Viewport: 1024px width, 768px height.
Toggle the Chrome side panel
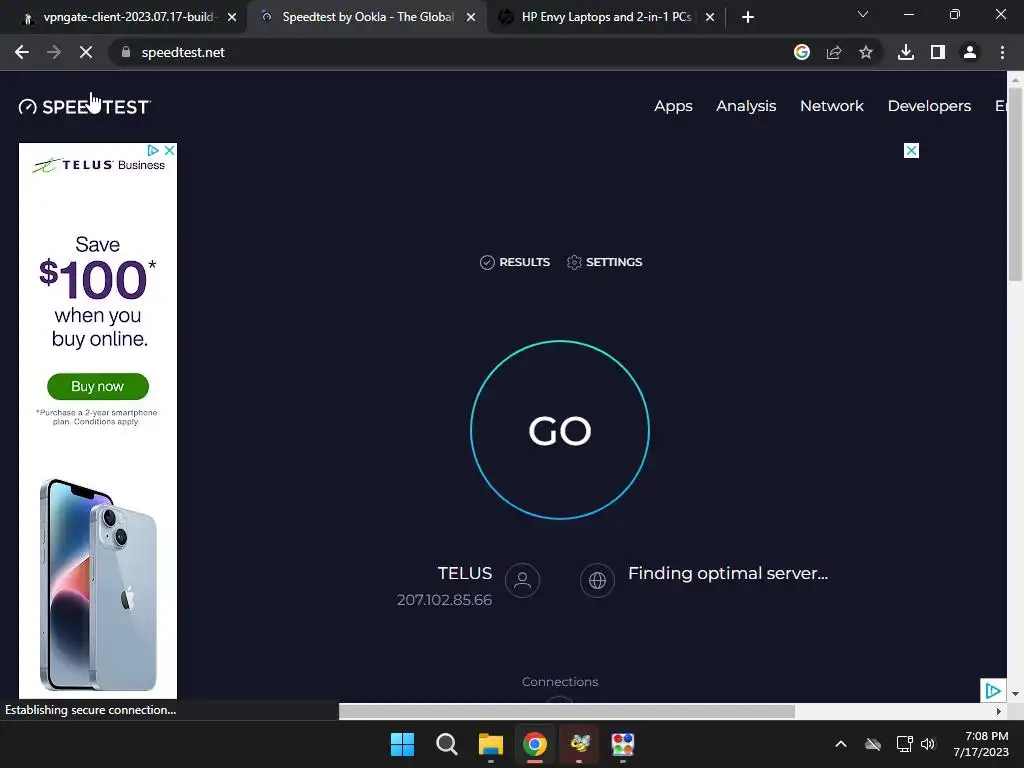[x=938, y=52]
